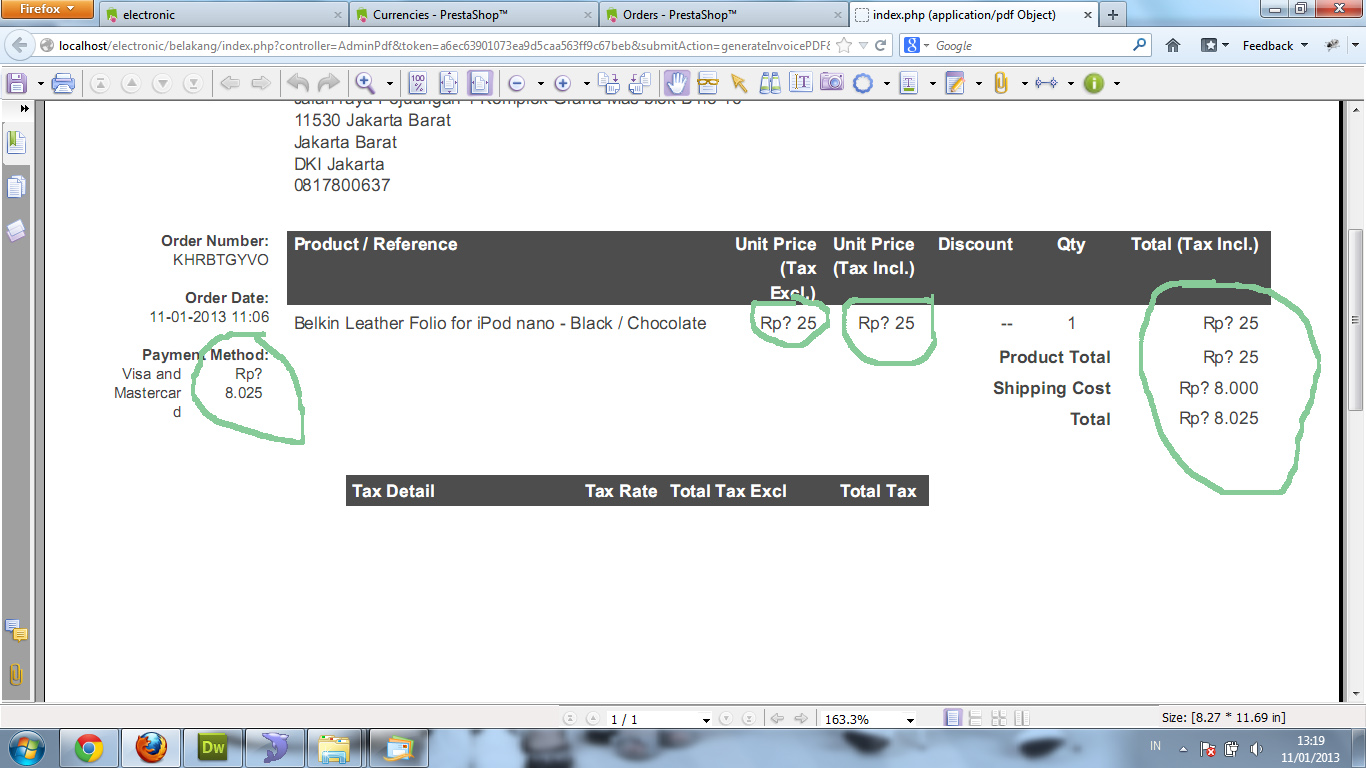
Task: Open the shape tool dropdown arrow
Action: (x=886, y=83)
